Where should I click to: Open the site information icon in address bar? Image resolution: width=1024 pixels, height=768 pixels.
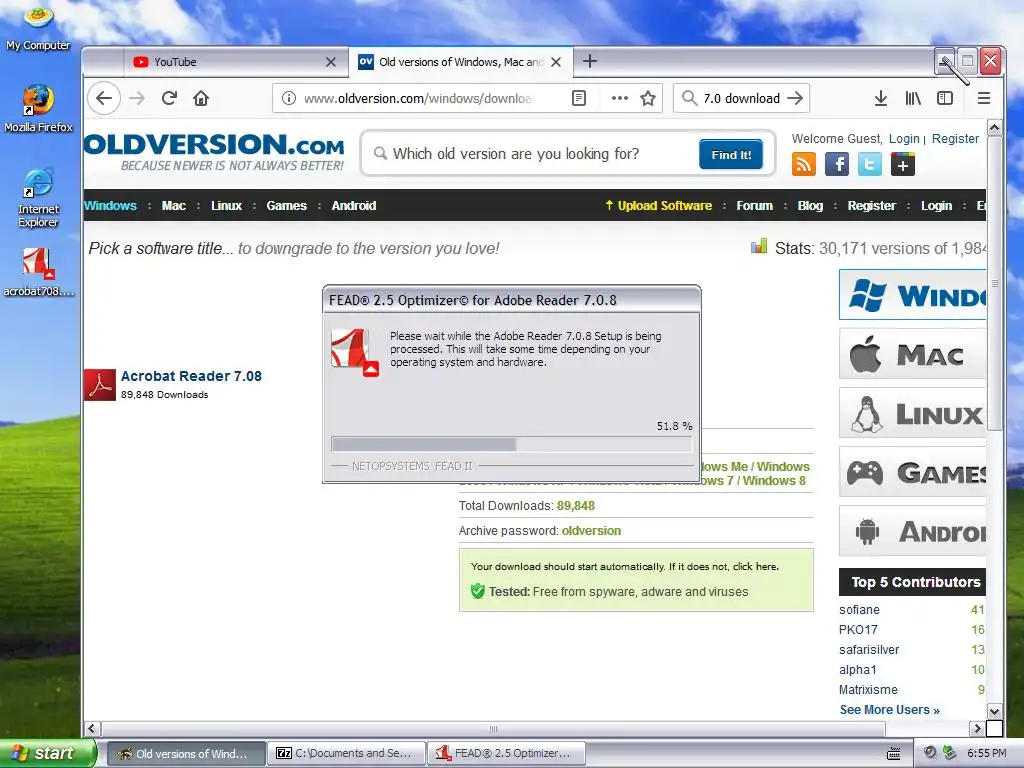(x=288, y=98)
